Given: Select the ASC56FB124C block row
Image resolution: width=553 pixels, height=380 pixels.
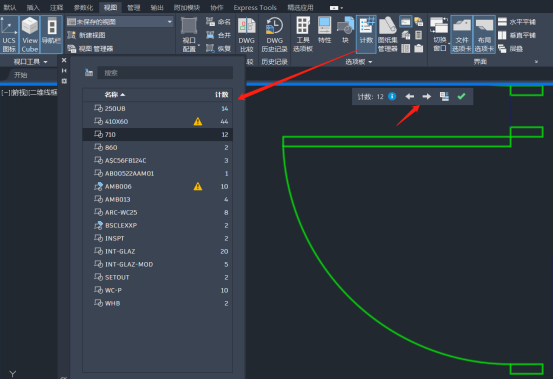Looking at the screenshot, I should (157, 160).
